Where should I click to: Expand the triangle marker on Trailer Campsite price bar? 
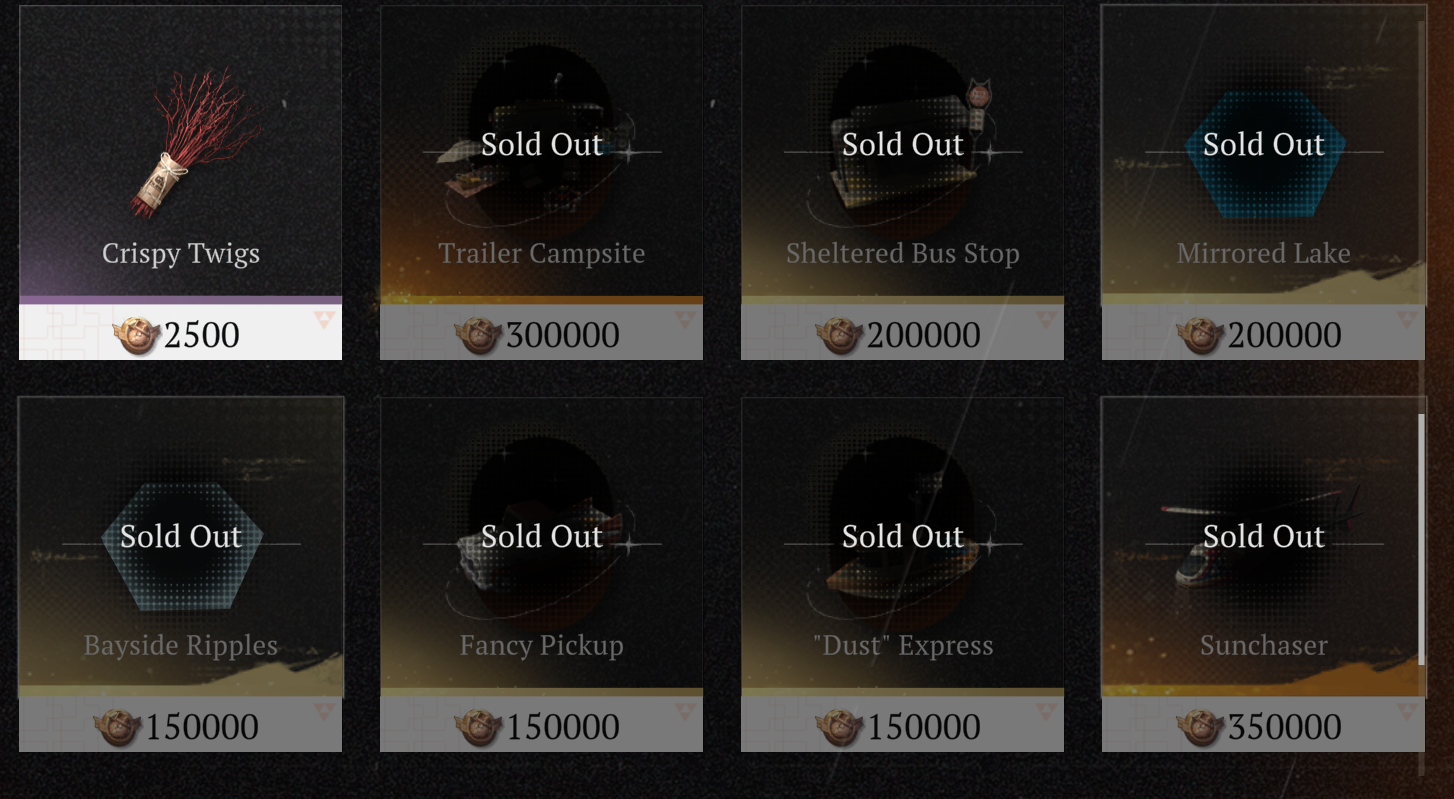[684, 320]
